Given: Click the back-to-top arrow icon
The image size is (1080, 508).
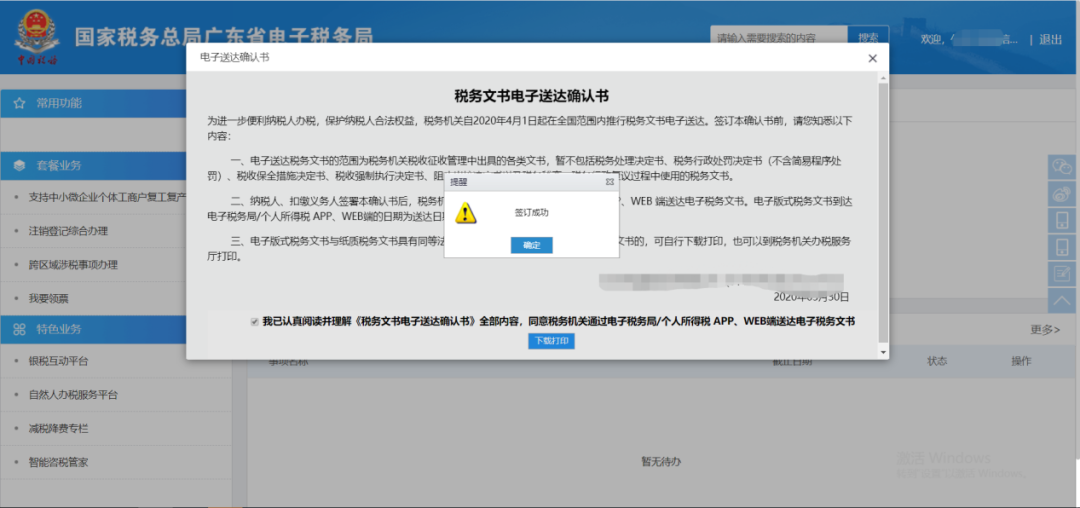Looking at the screenshot, I should [x=1062, y=299].
